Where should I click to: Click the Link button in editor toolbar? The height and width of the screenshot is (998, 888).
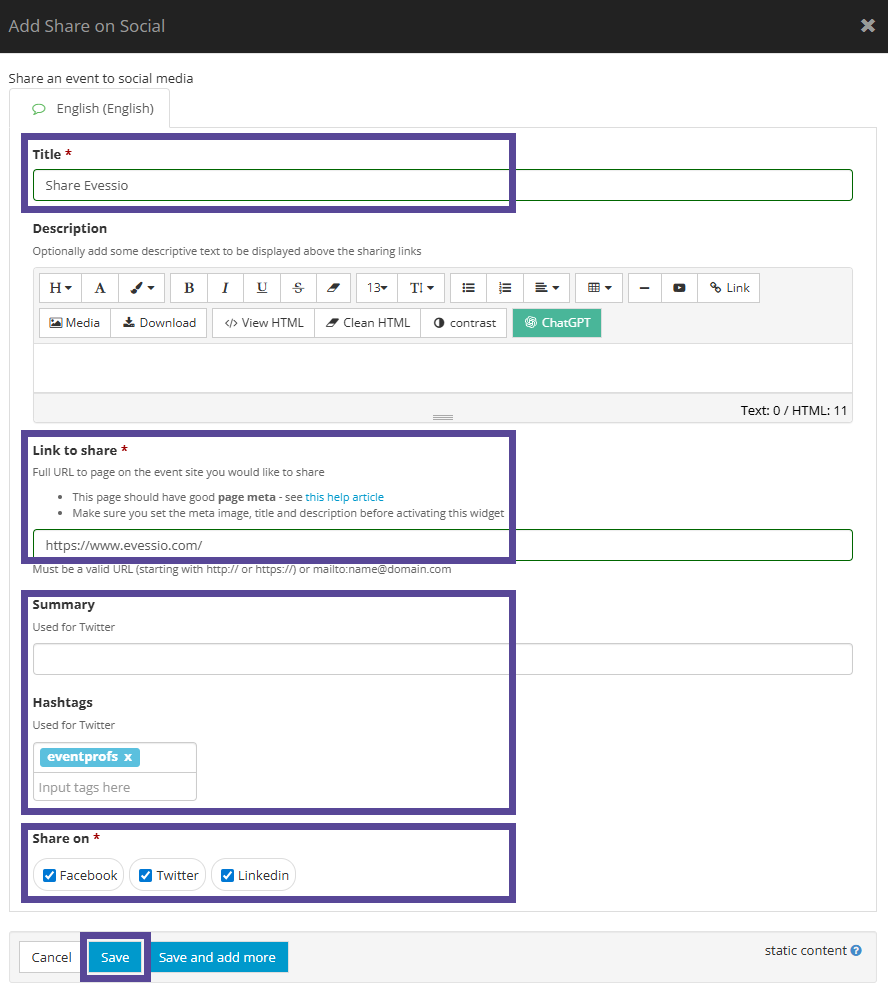tap(729, 288)
